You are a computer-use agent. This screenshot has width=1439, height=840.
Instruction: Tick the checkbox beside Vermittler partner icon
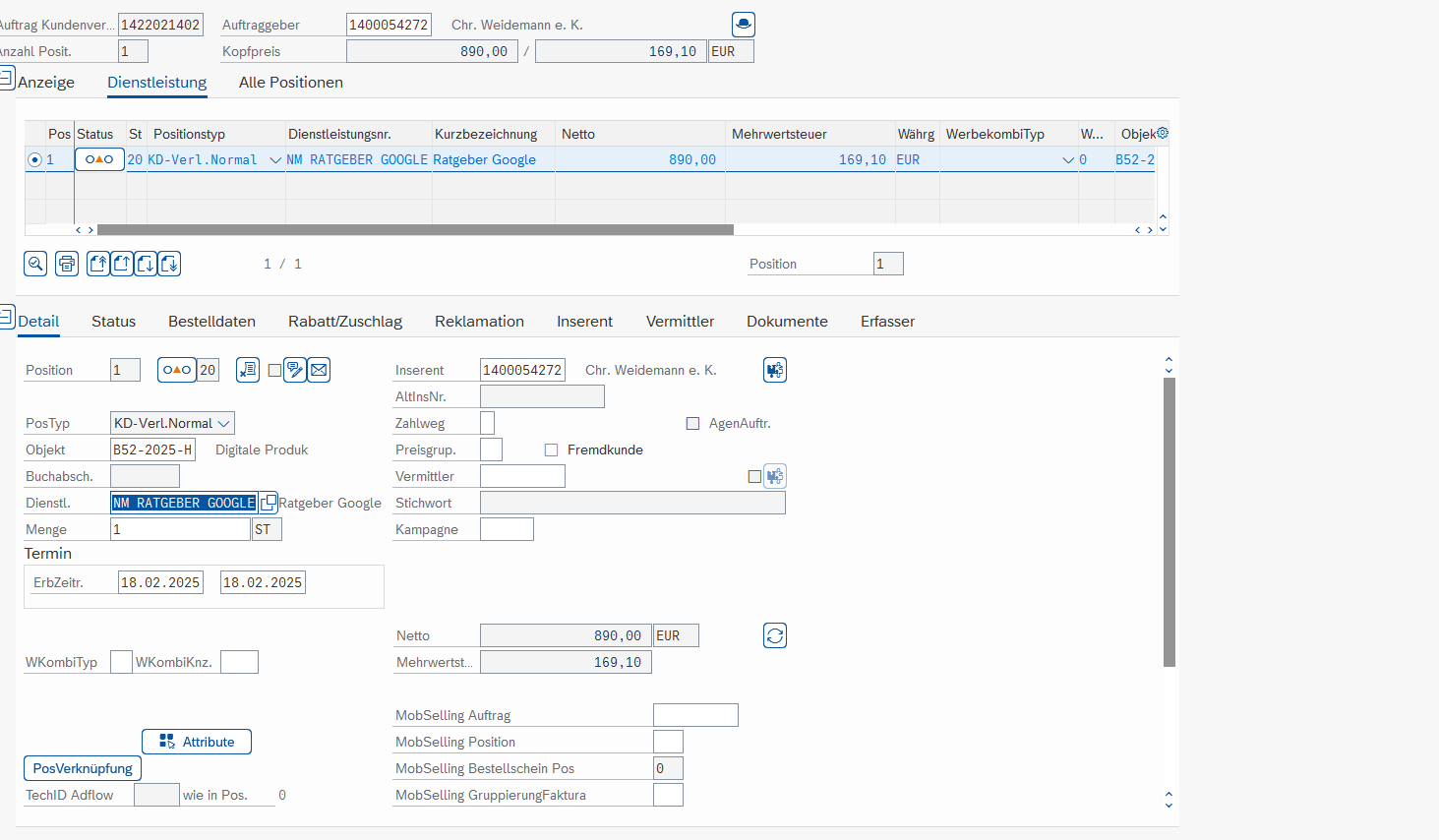[754, 476]
